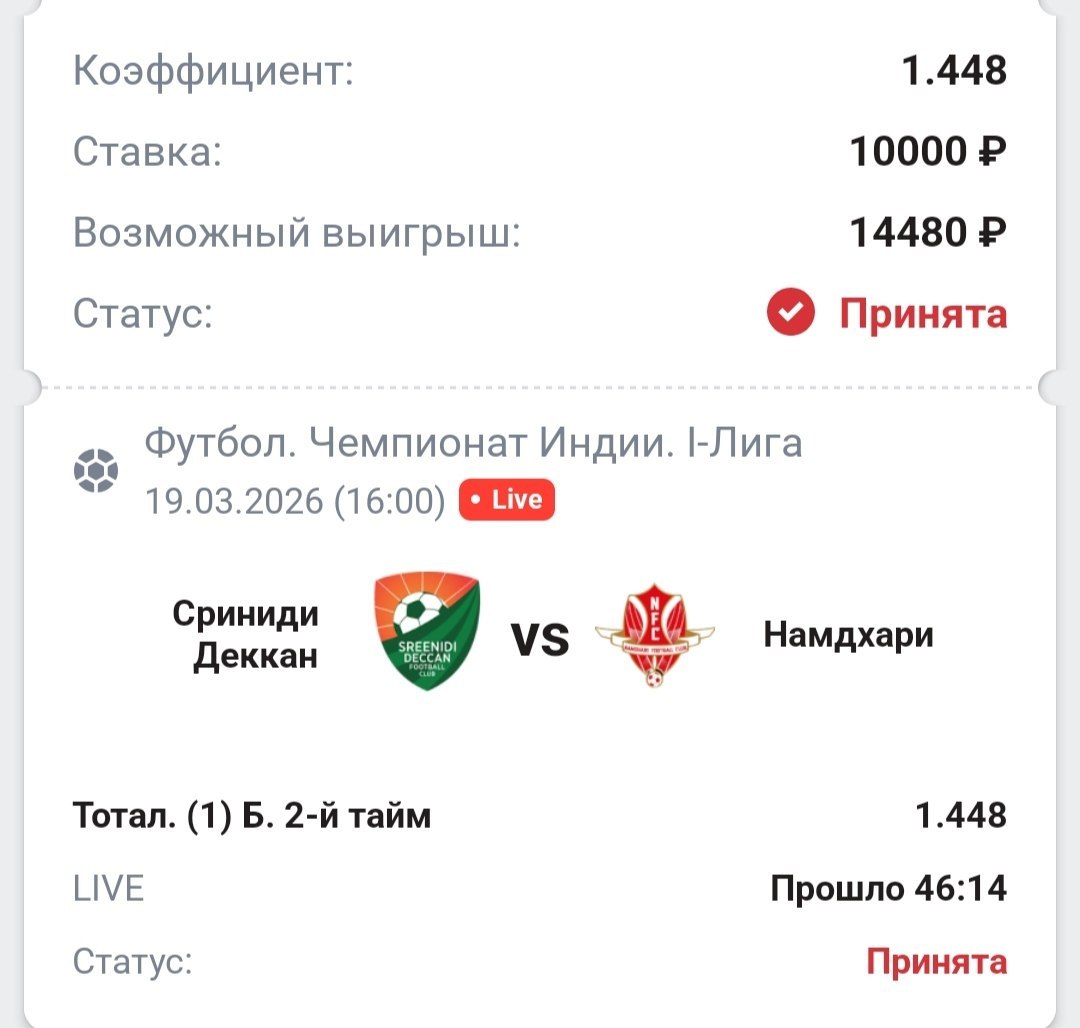Click the Тотал. (1) Б. 2-й тайм bet line
The width and height of the screenshot is (1080, 1028).
click(252, 816)
